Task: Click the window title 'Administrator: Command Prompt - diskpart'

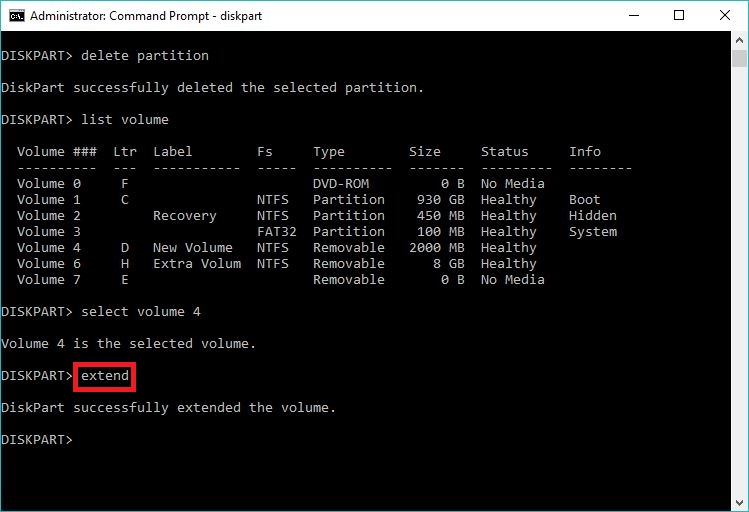Action: pyautogui.click(x=146, y=16)
